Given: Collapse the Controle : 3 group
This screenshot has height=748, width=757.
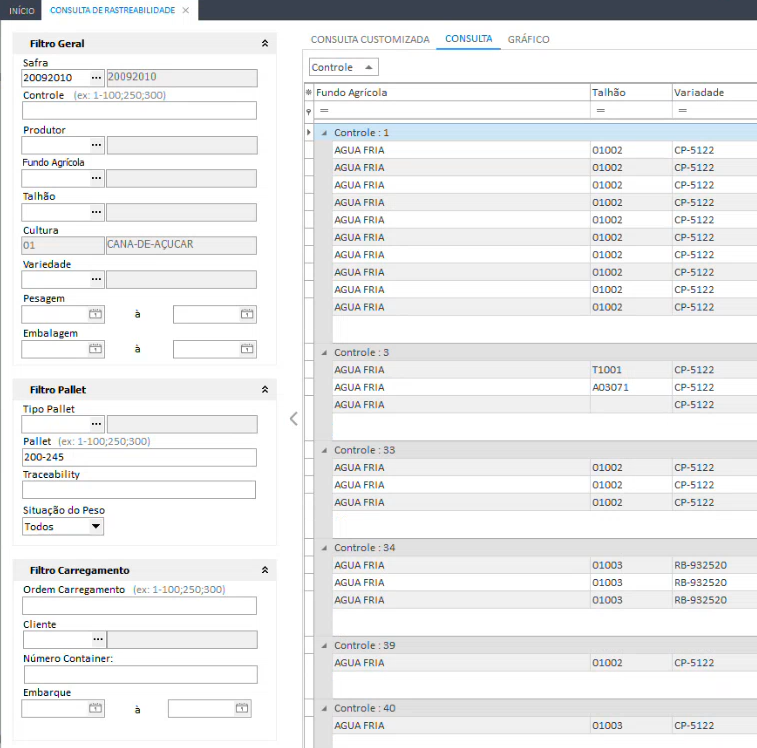Looking at the screenshot, I should click(x=324, y=353).
